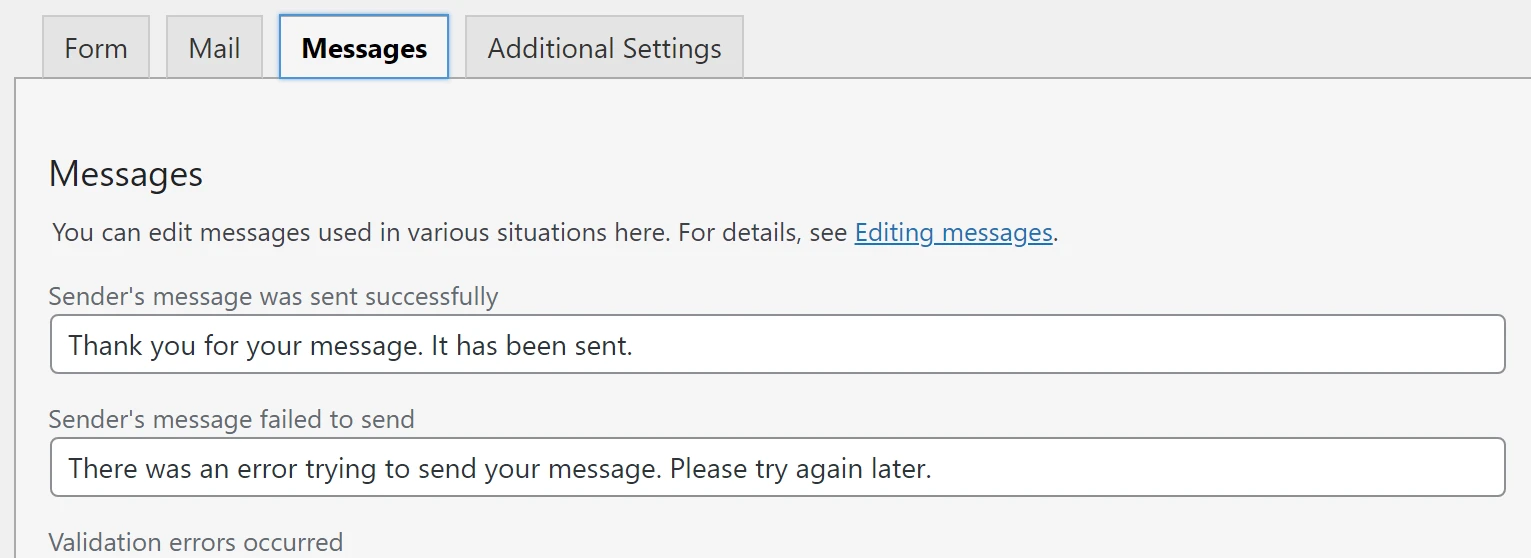Go to the Additional Settings tab

tap(604, 48)
